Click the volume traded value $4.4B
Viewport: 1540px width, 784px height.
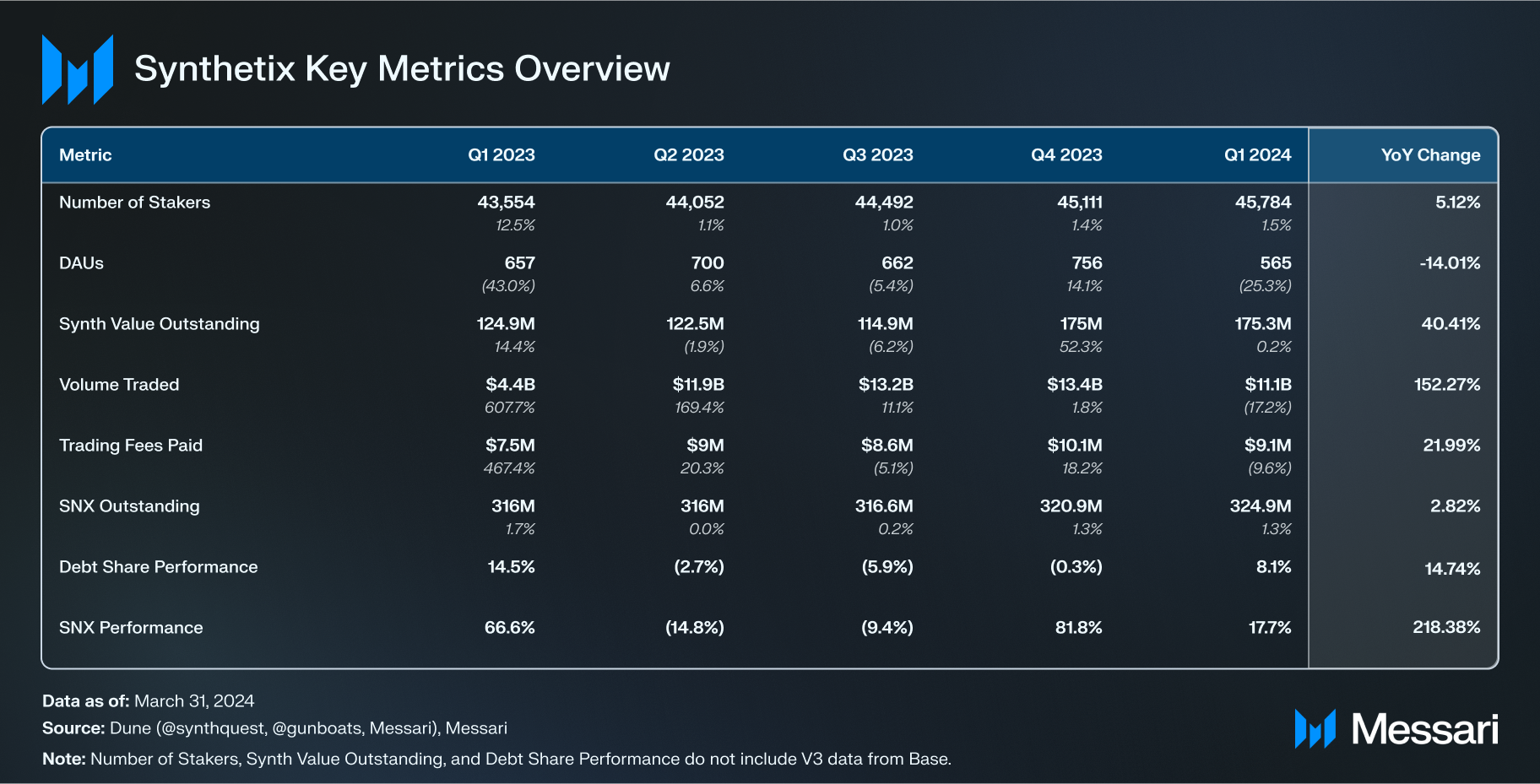click(511, 385)
